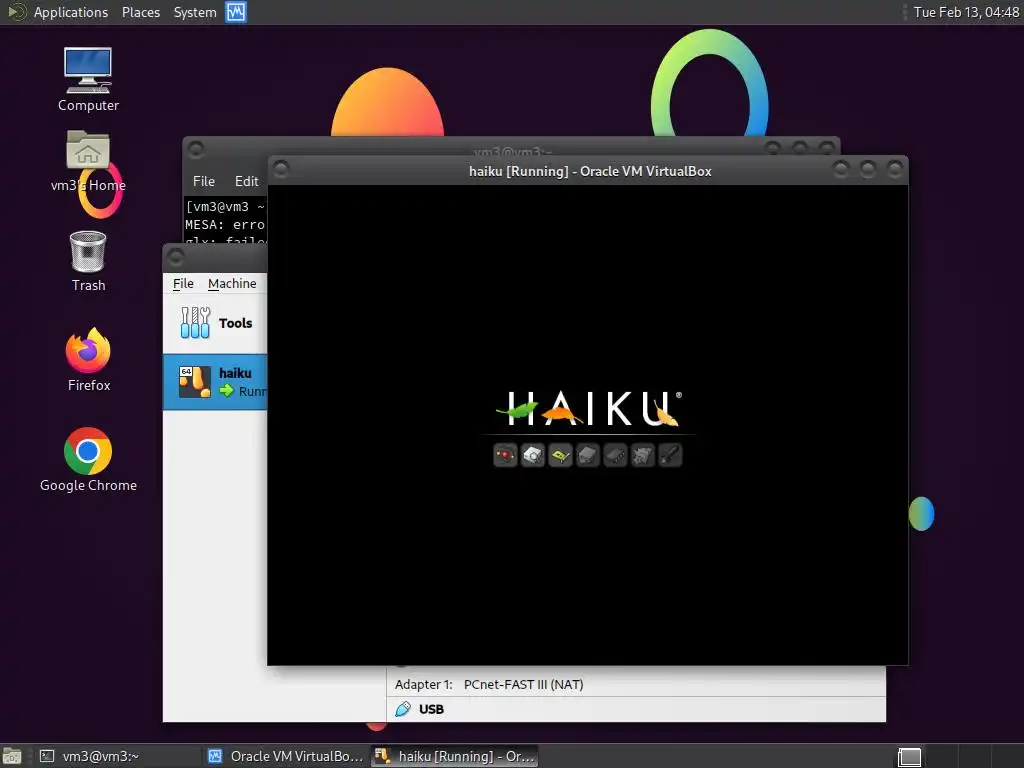
Task: Click the show desktop button in taskbar
Action: tap(12, 756)
